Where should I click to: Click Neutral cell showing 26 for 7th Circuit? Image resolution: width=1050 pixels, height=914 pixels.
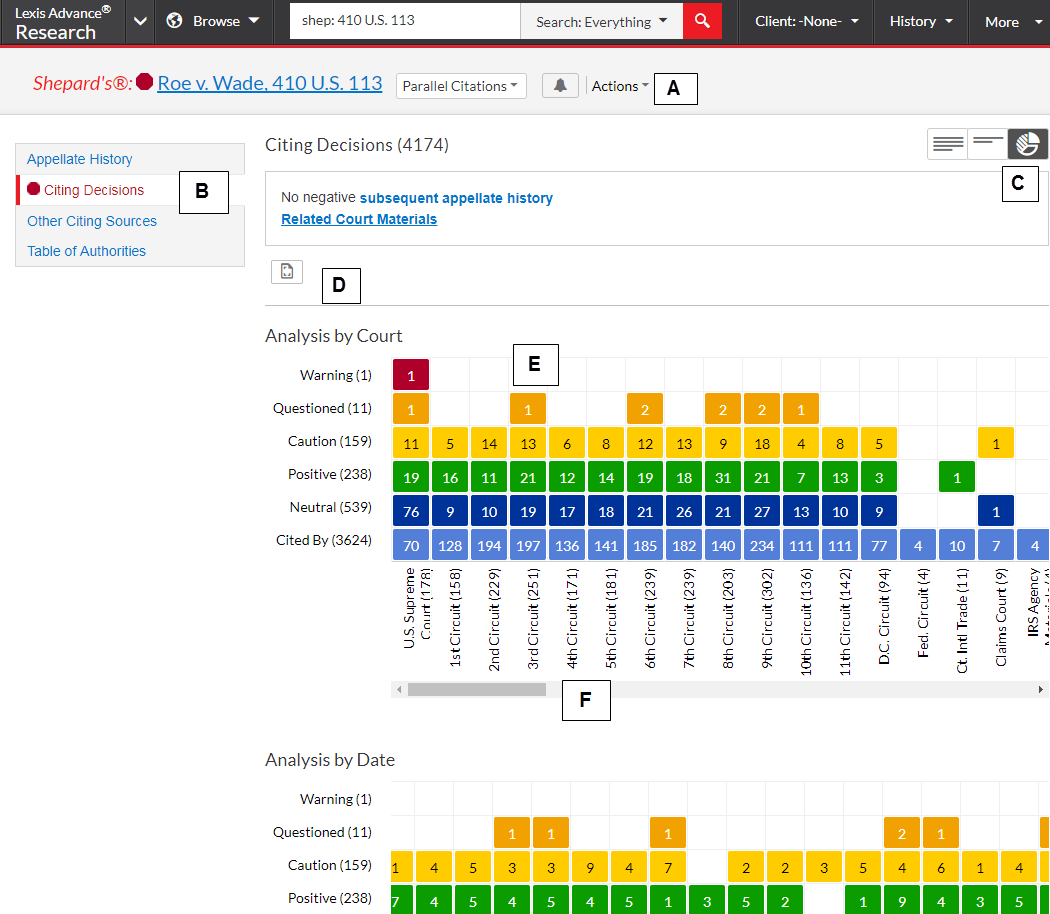684,512
